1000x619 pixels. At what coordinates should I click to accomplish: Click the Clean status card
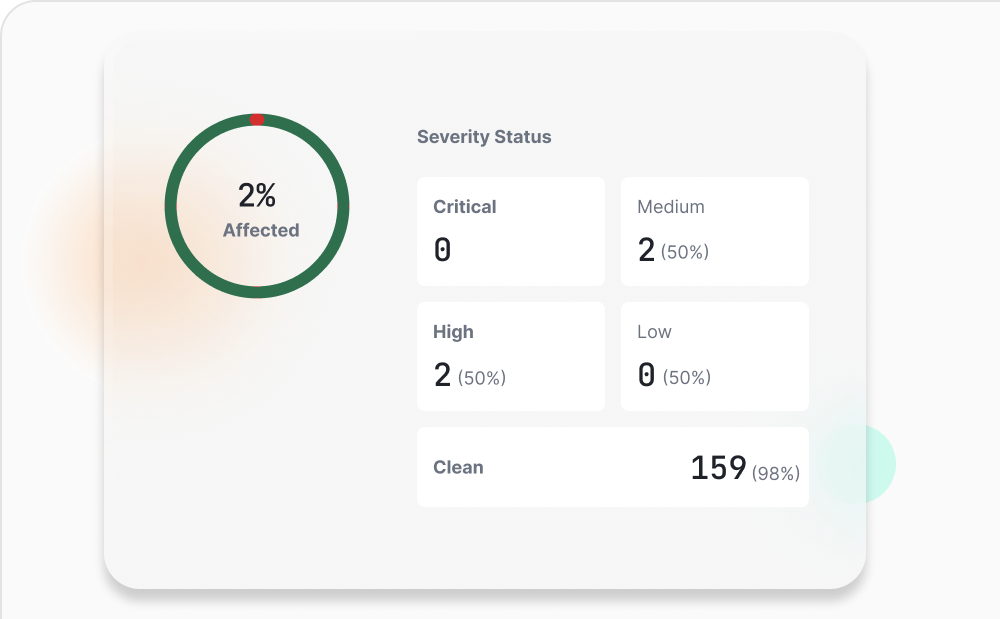point(612,466)
